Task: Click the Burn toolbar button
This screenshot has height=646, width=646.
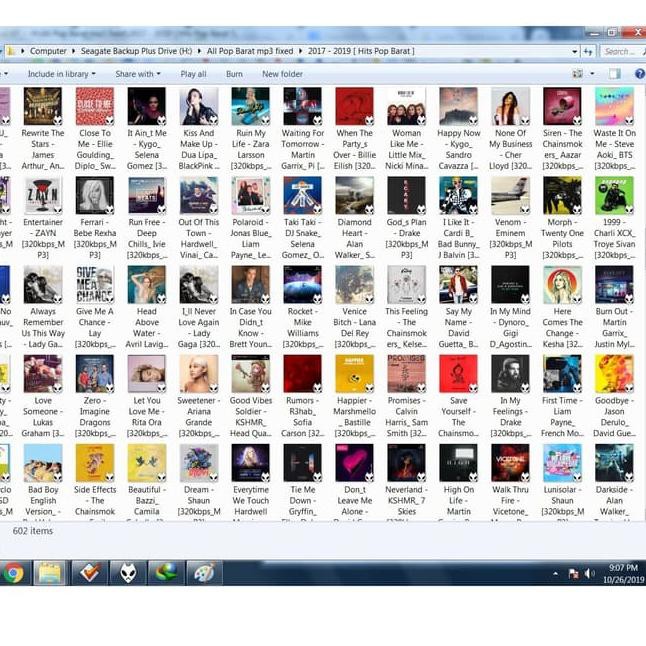Action: pos(234,74)
